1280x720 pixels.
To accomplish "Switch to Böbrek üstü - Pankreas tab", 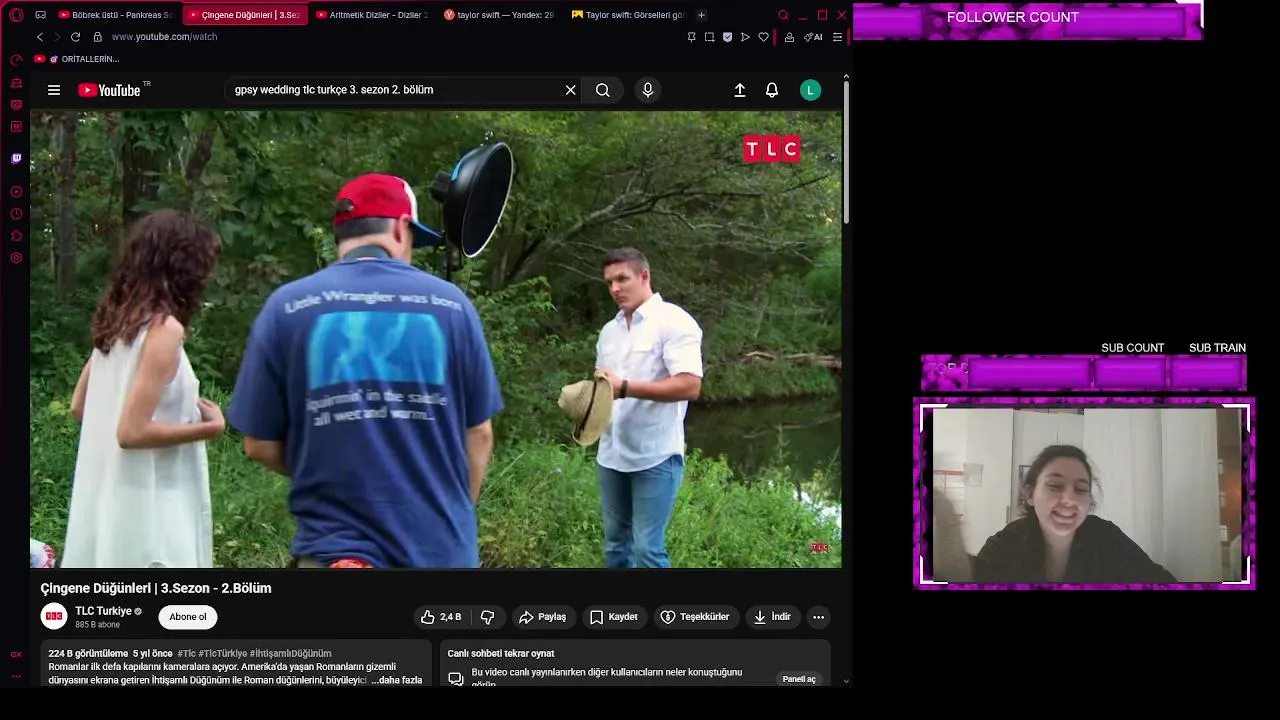I will 115,15.
